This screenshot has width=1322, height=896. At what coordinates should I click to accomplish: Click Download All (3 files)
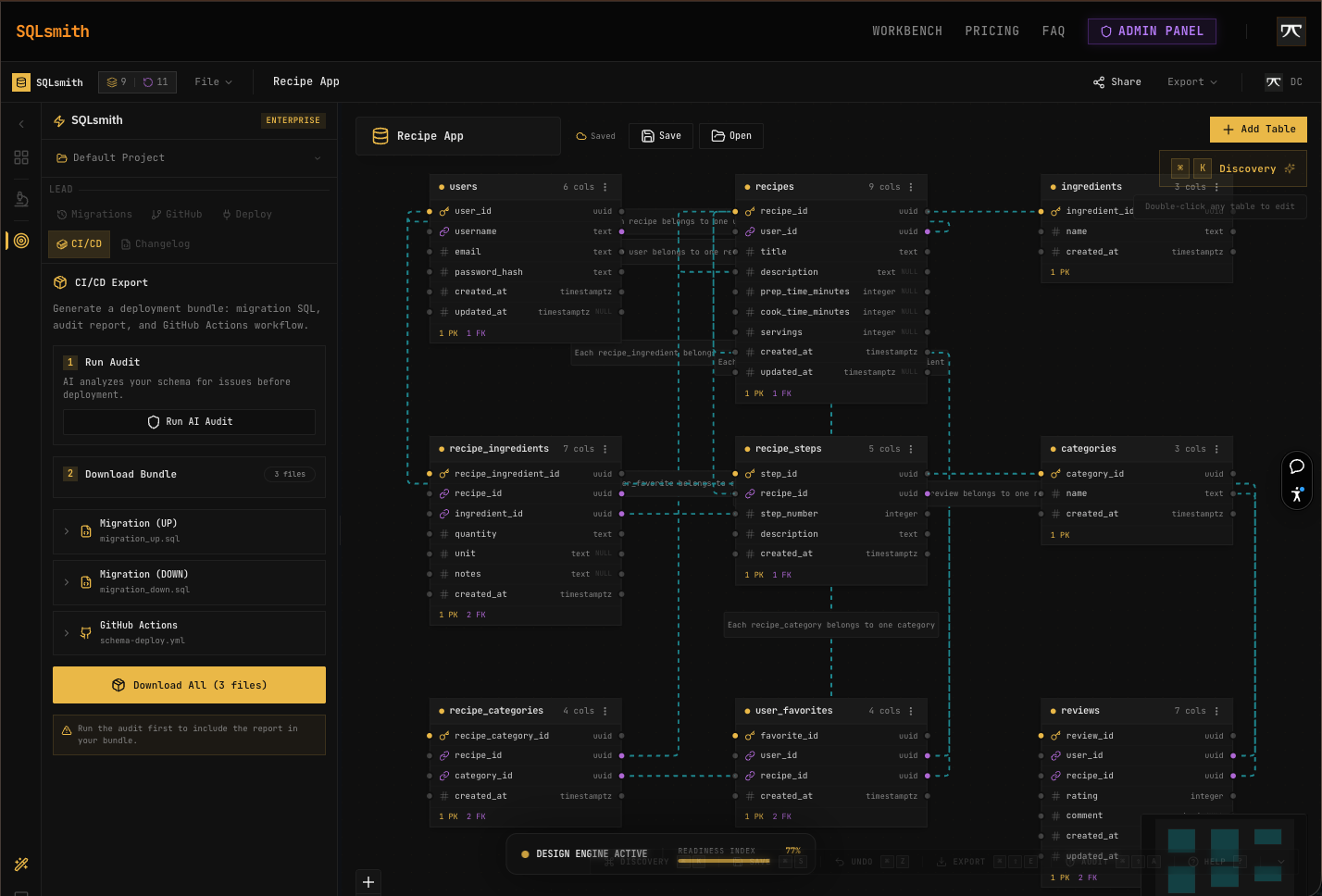click(189, 685)
